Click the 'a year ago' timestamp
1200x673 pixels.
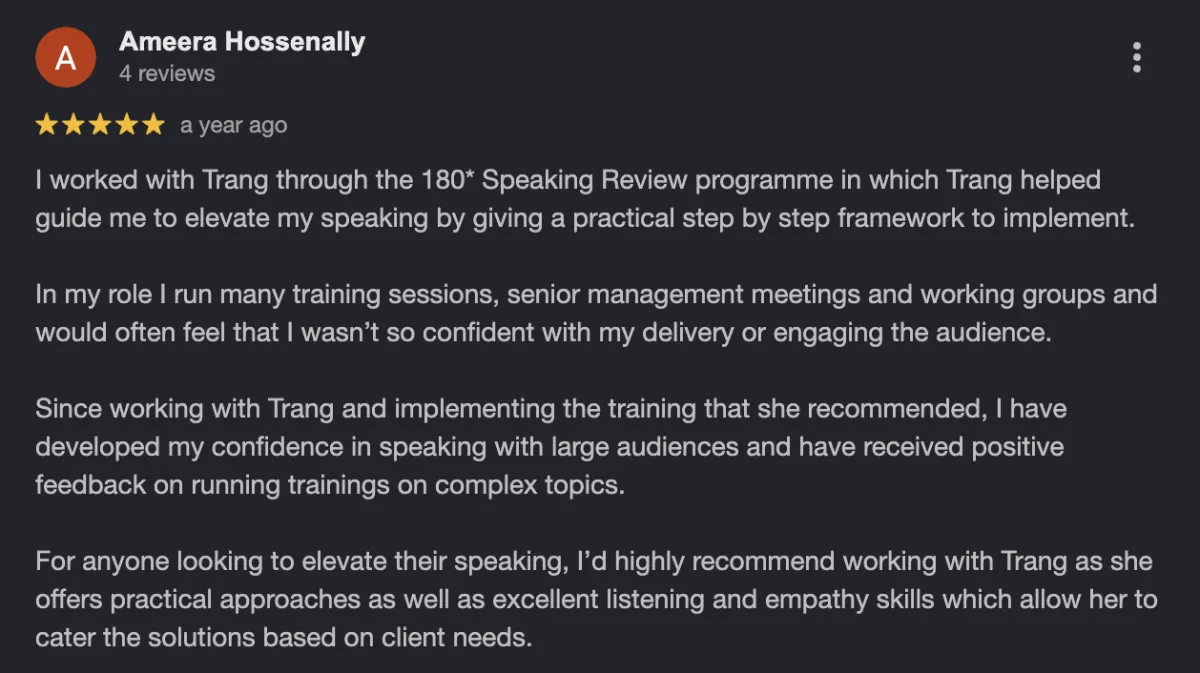pos(233,126)
